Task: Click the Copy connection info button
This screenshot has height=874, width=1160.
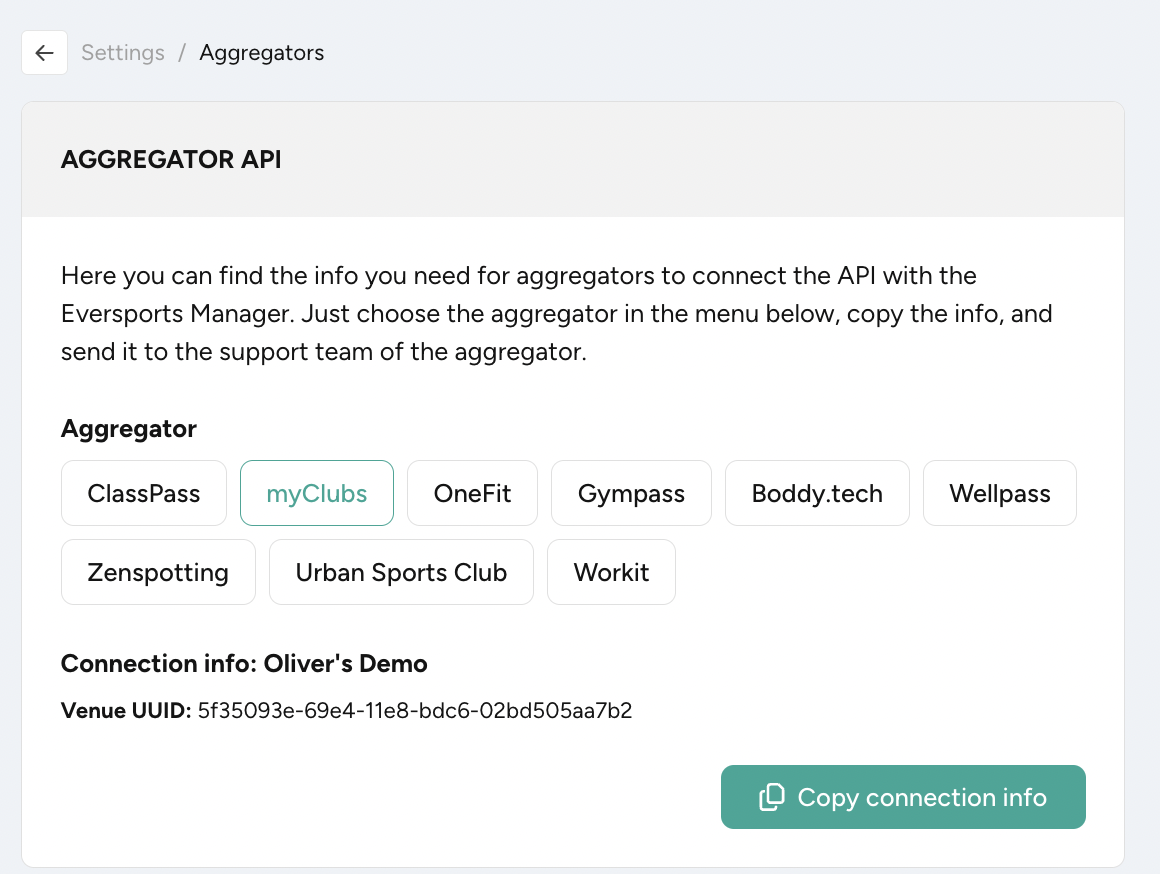Action: pos(903,797)
